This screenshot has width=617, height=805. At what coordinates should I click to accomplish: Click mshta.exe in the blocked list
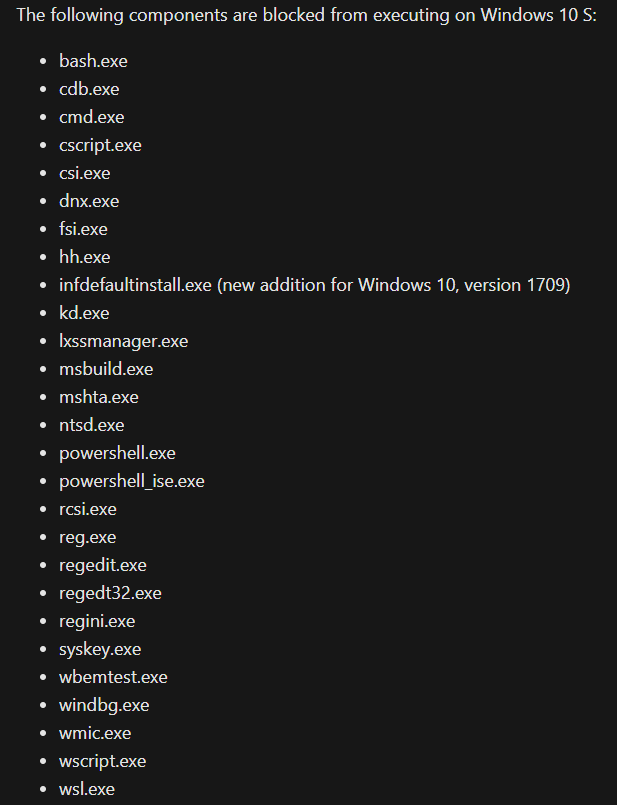tap(99, 397)
